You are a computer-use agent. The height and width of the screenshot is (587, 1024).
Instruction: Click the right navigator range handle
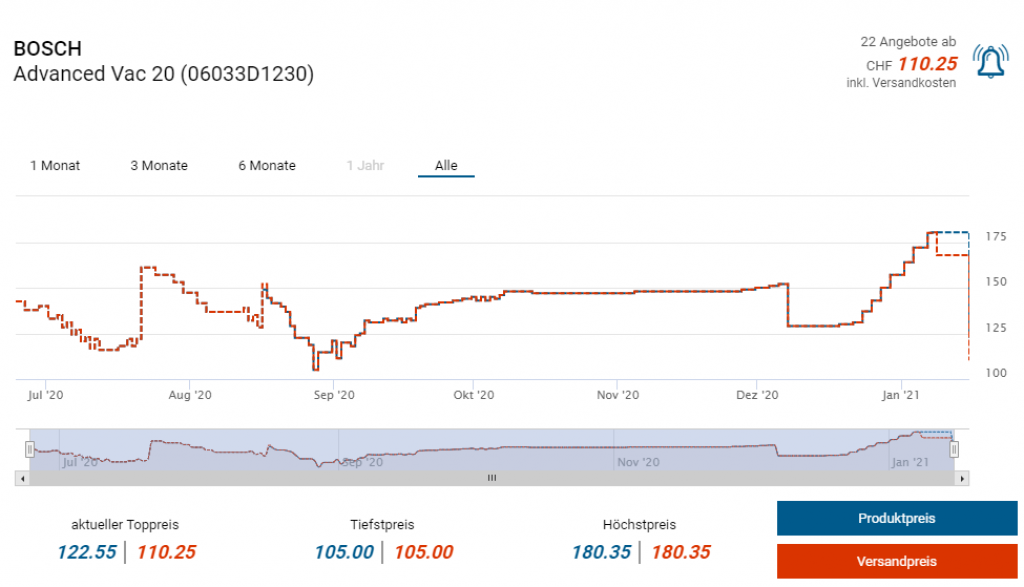[x=953, y=449]
